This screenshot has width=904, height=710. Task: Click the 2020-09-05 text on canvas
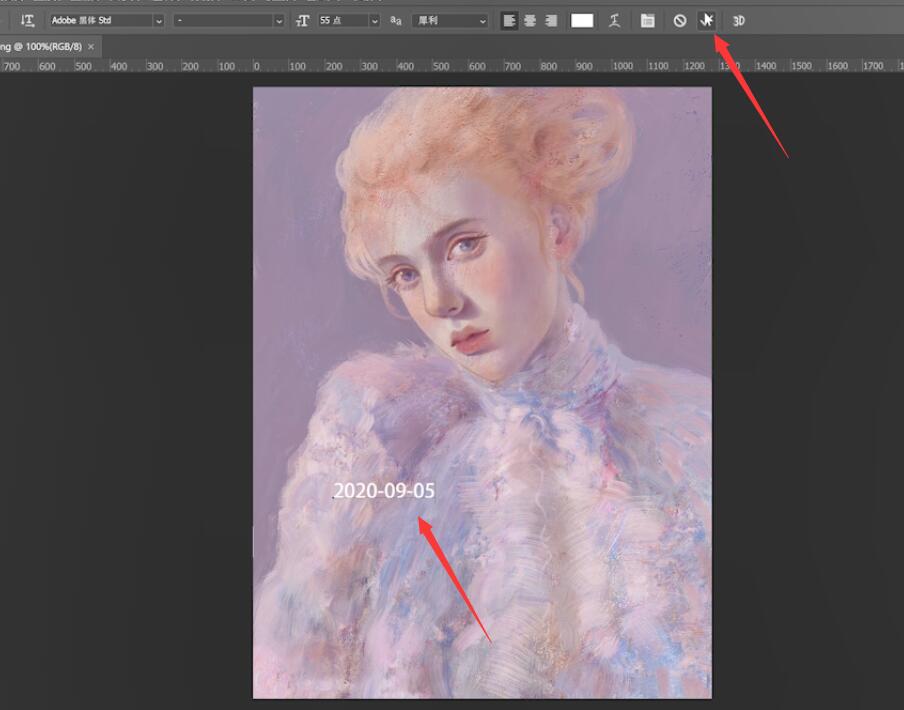point(384,490)
